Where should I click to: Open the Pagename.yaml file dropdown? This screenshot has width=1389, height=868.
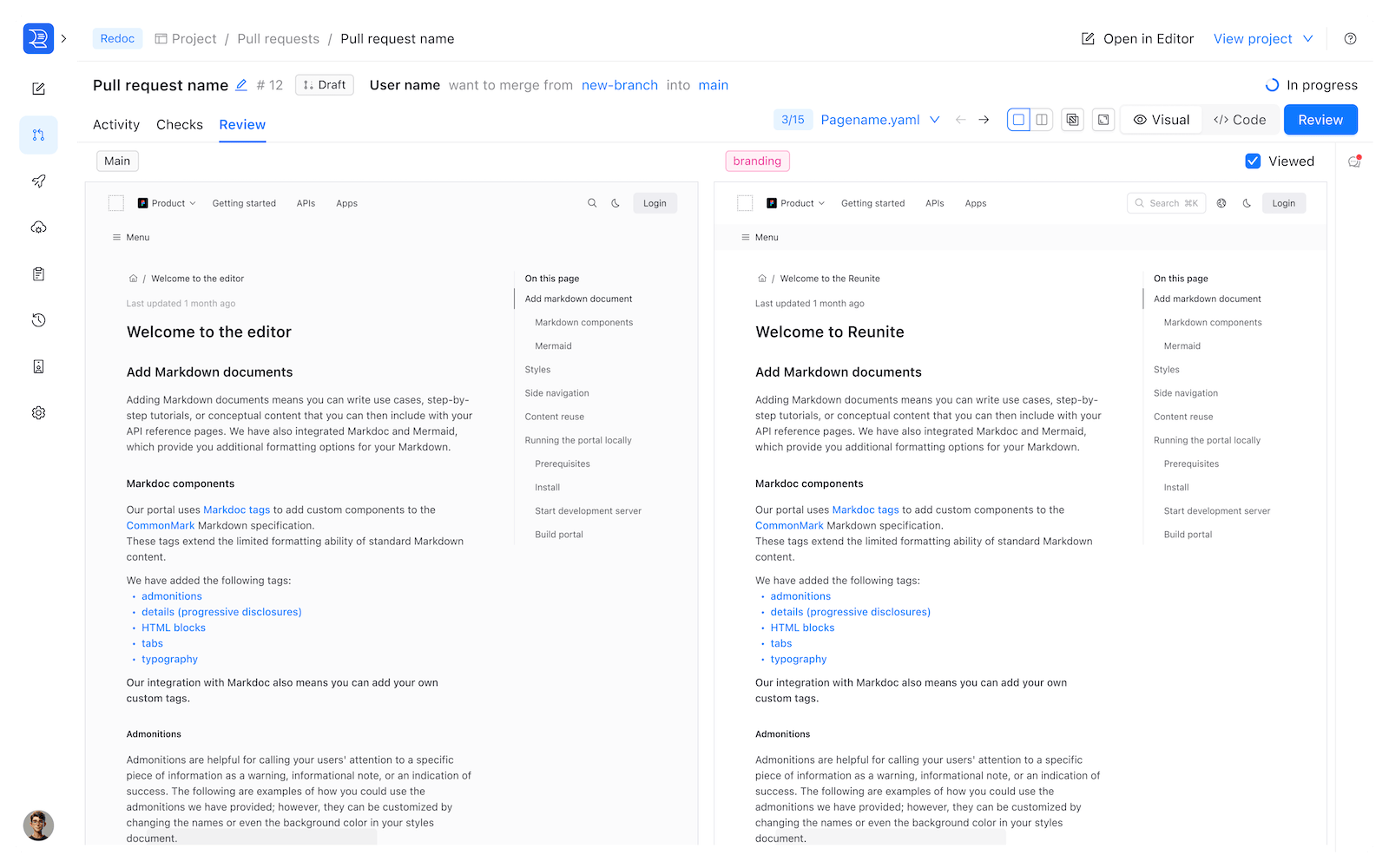coord(935,120)
